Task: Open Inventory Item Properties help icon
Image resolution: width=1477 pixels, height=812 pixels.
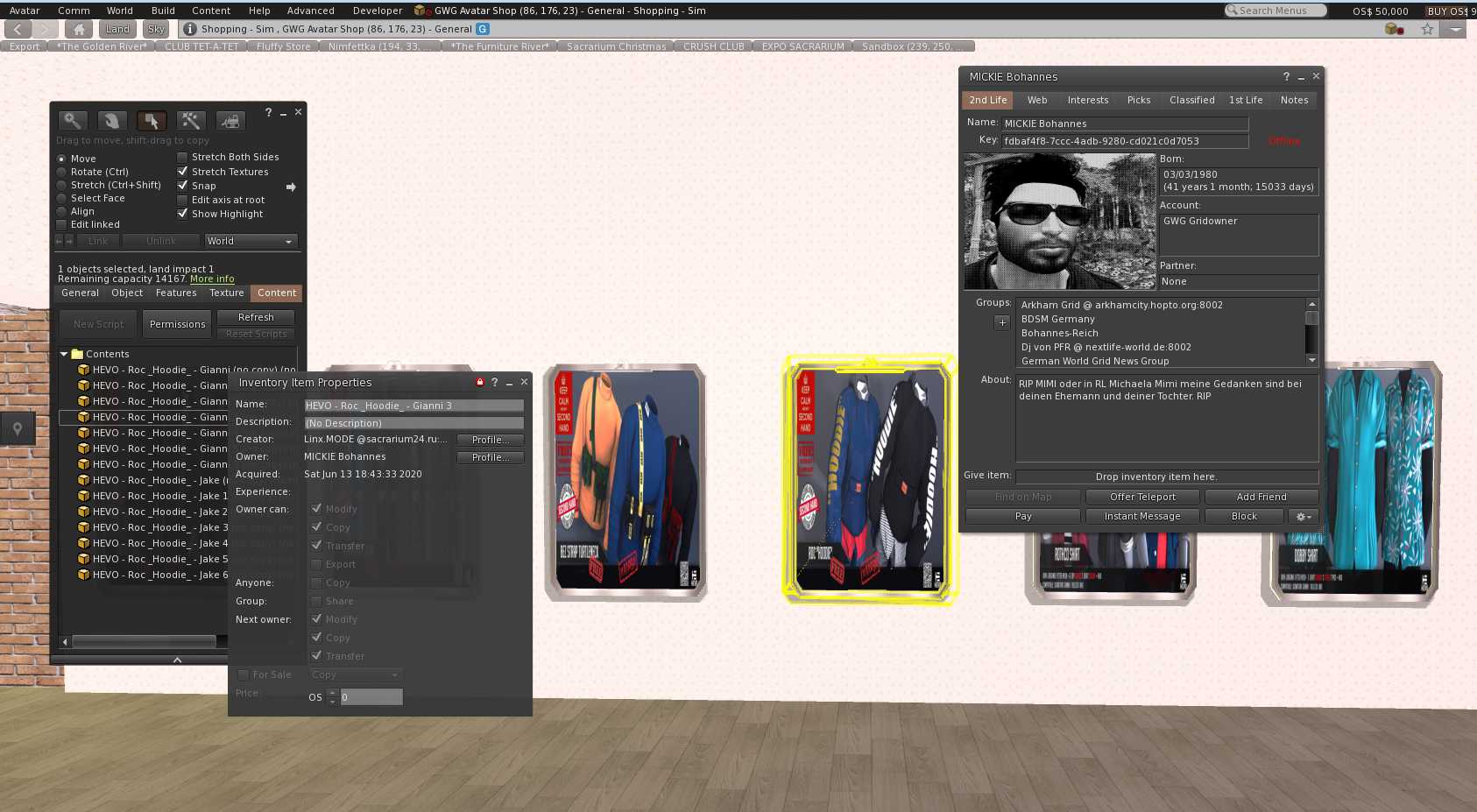Action: (x=494, y=382)
